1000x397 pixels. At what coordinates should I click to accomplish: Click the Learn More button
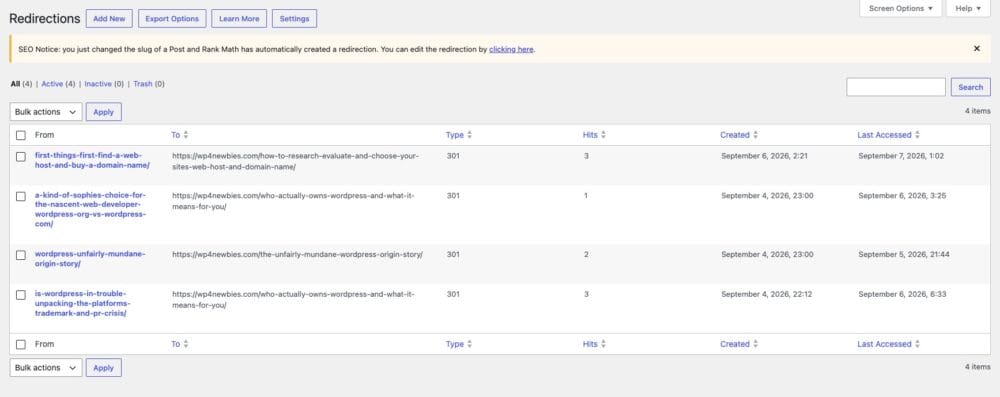[x=239, y=19]
